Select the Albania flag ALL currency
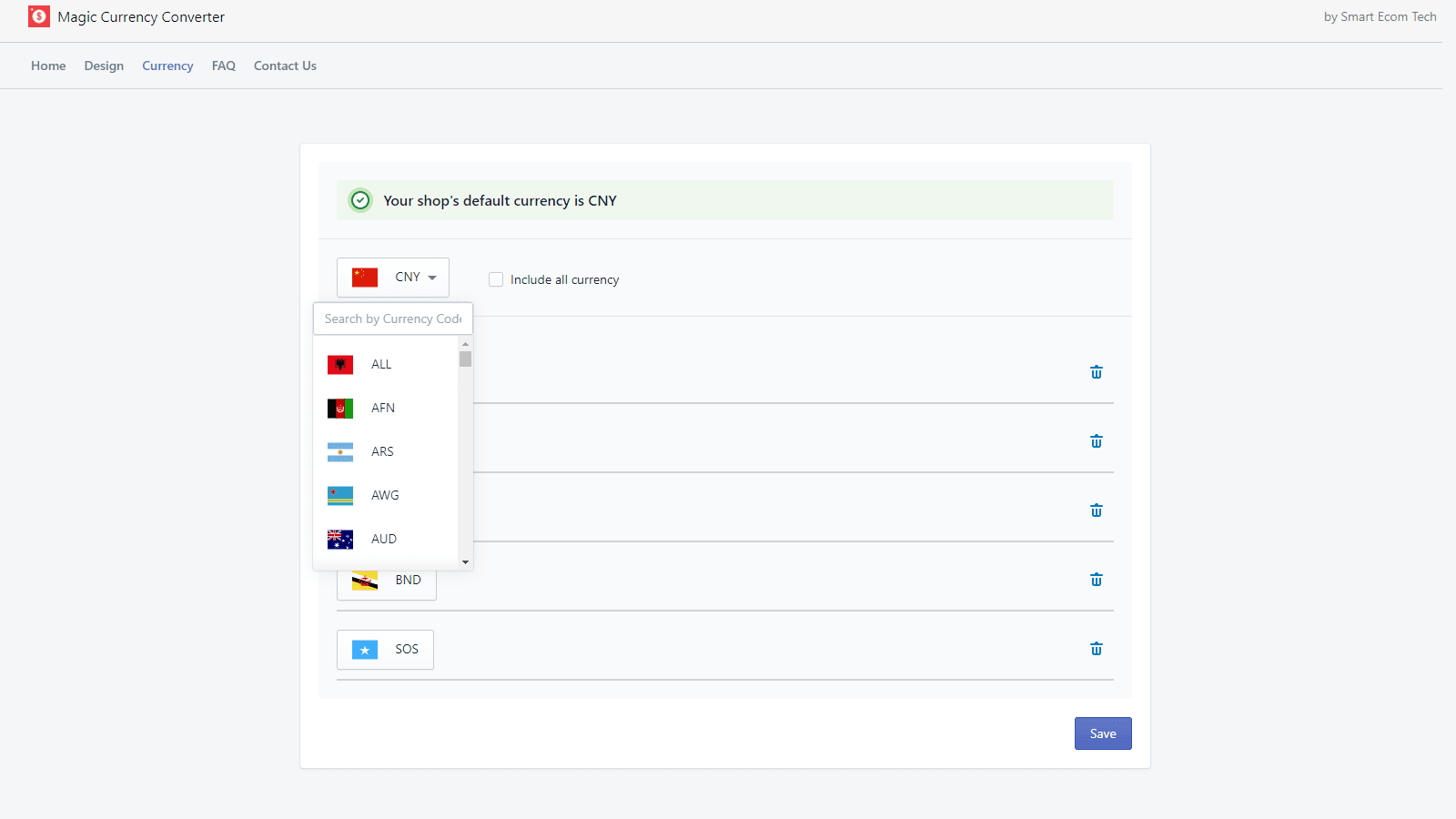Viewport: 1456px width, 819px height. click(x=381, y=365)
